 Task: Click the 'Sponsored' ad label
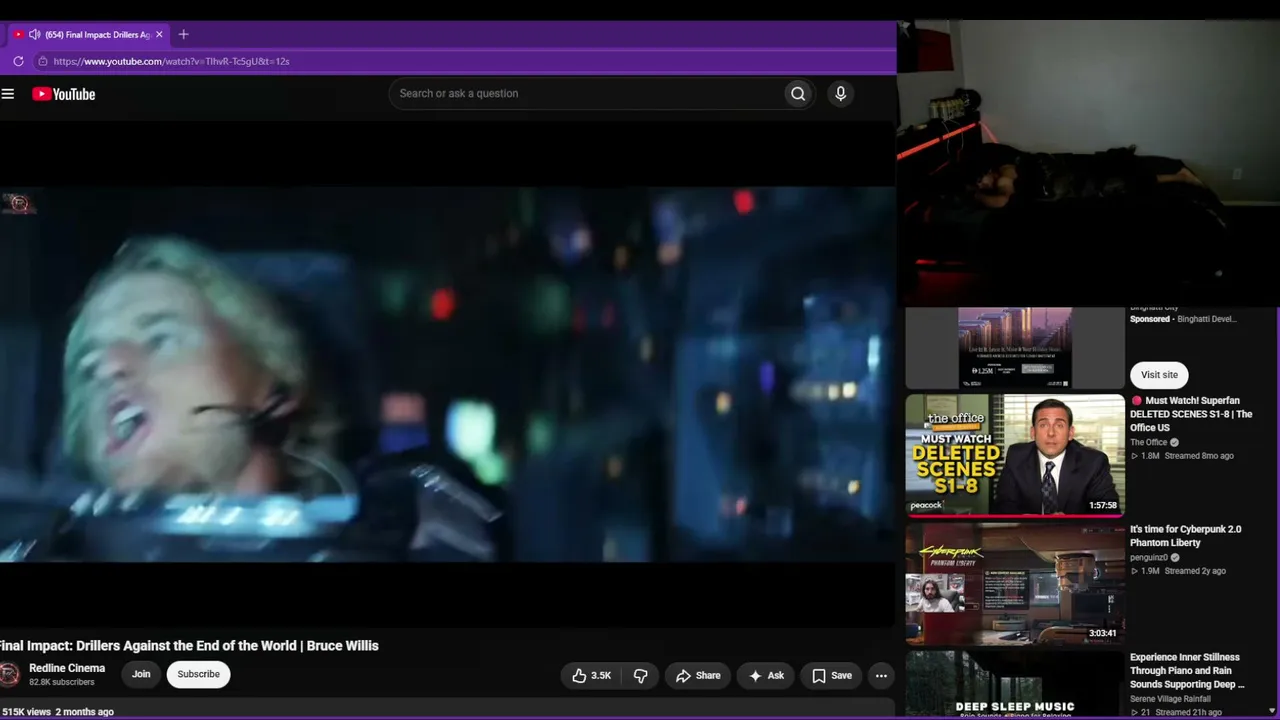(x=1150, y=319)
